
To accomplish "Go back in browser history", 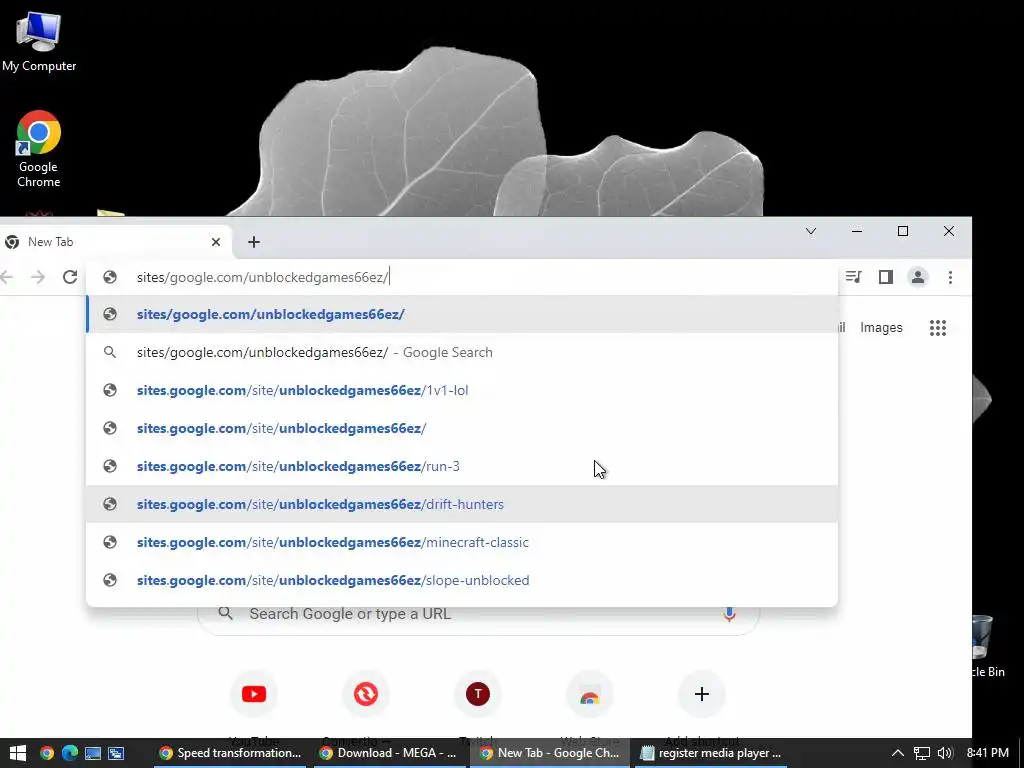I will [7, 277].
